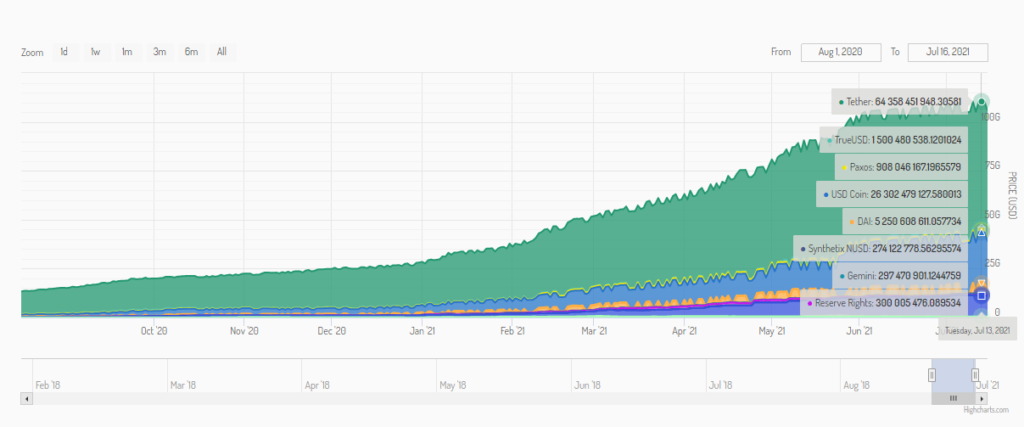
Task: Click Mar '18 in the navigator
Action: [x=183, y=385]
